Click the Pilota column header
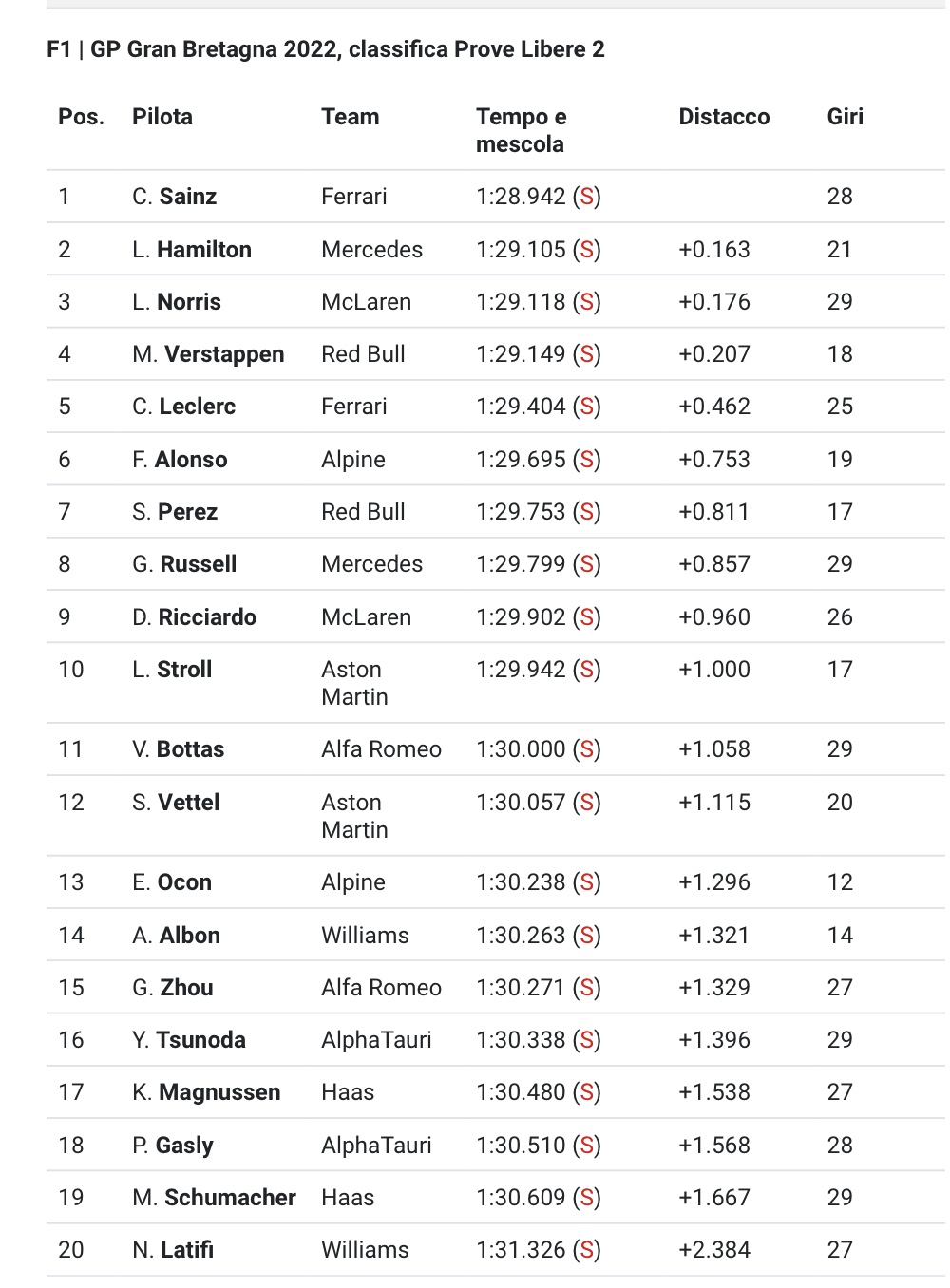The image size is (950, 1288). tap(162, 117)
